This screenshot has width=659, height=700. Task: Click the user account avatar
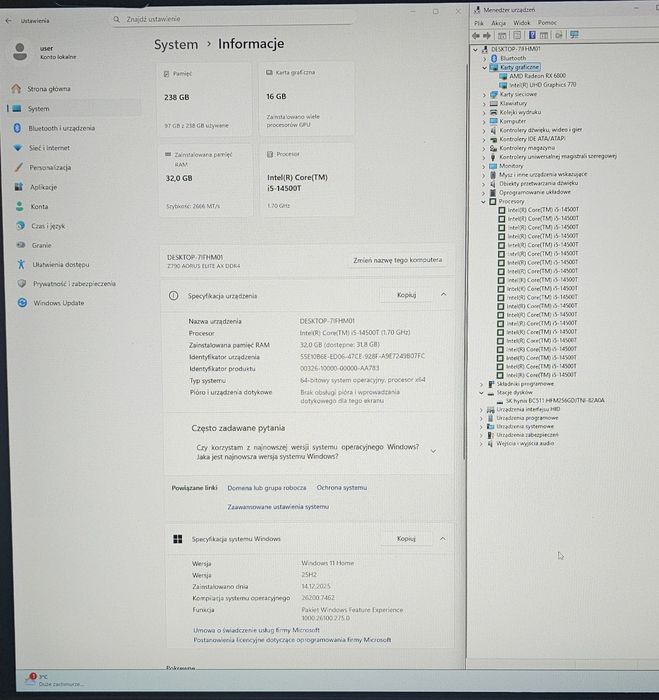20,52
